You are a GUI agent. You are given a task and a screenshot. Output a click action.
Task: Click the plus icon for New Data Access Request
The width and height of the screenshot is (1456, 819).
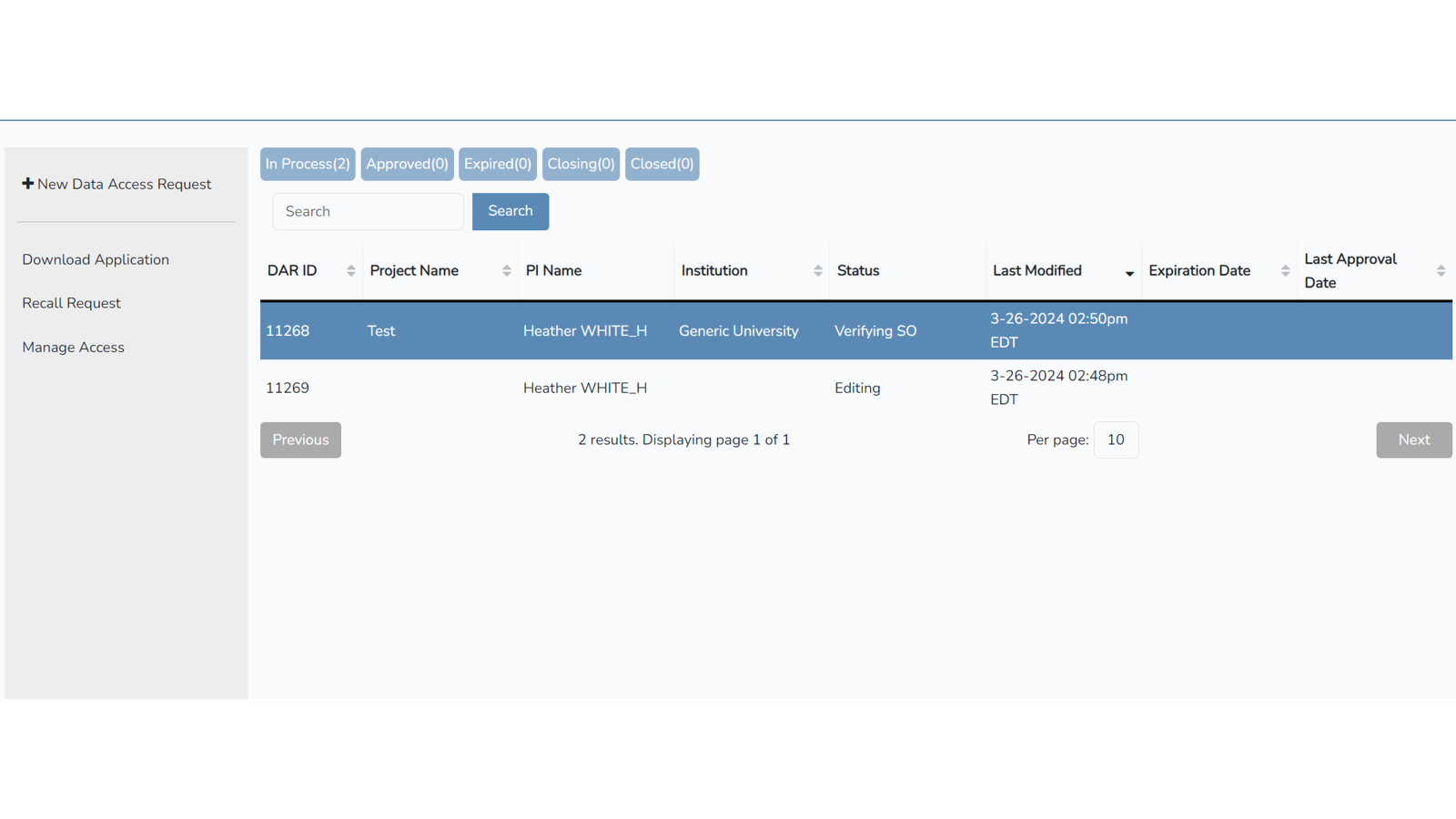click(x=27, y=184)
